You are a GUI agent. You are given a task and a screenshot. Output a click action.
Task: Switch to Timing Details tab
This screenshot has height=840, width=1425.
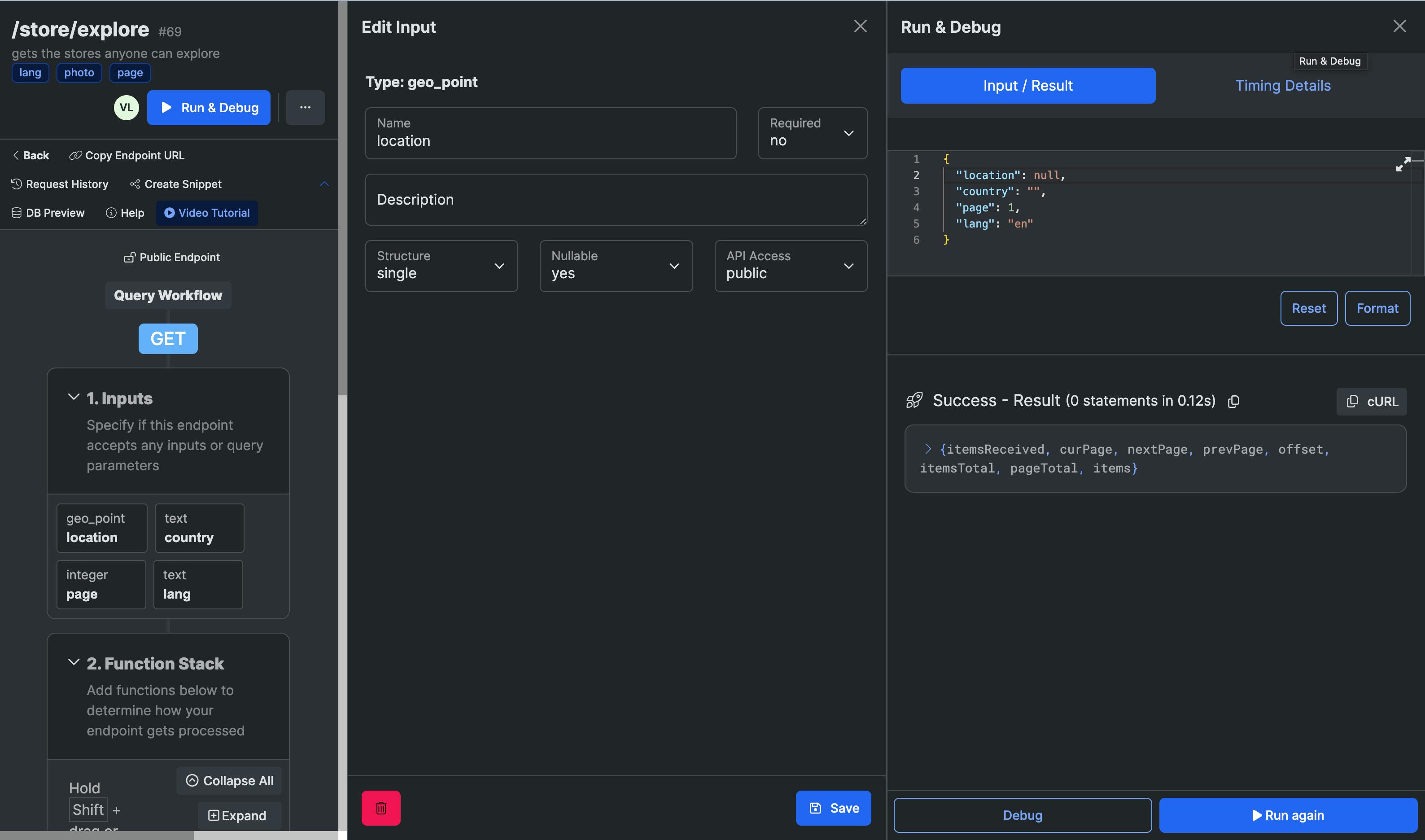1283,85
